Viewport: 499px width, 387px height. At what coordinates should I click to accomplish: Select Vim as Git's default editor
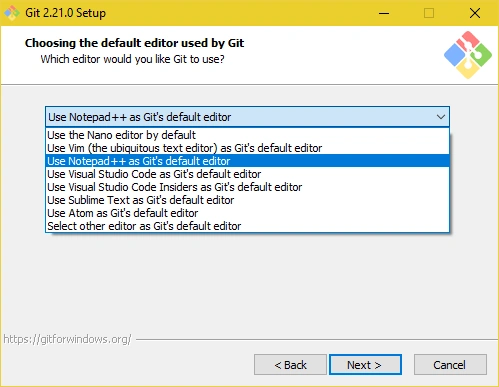pyautogui.click(x=247, y=148)
